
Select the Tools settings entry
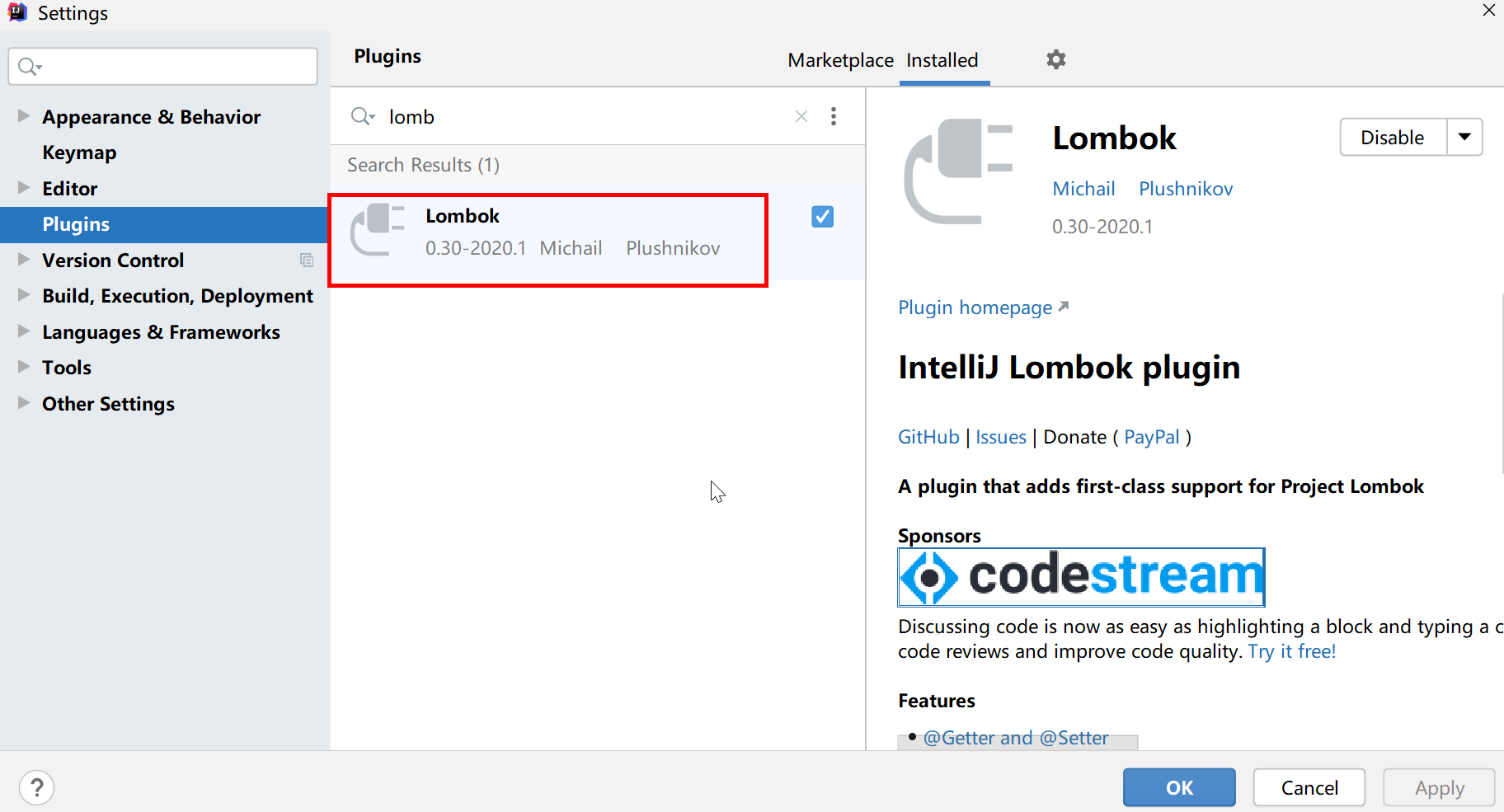pyautogui.click(x=67, y=368)
